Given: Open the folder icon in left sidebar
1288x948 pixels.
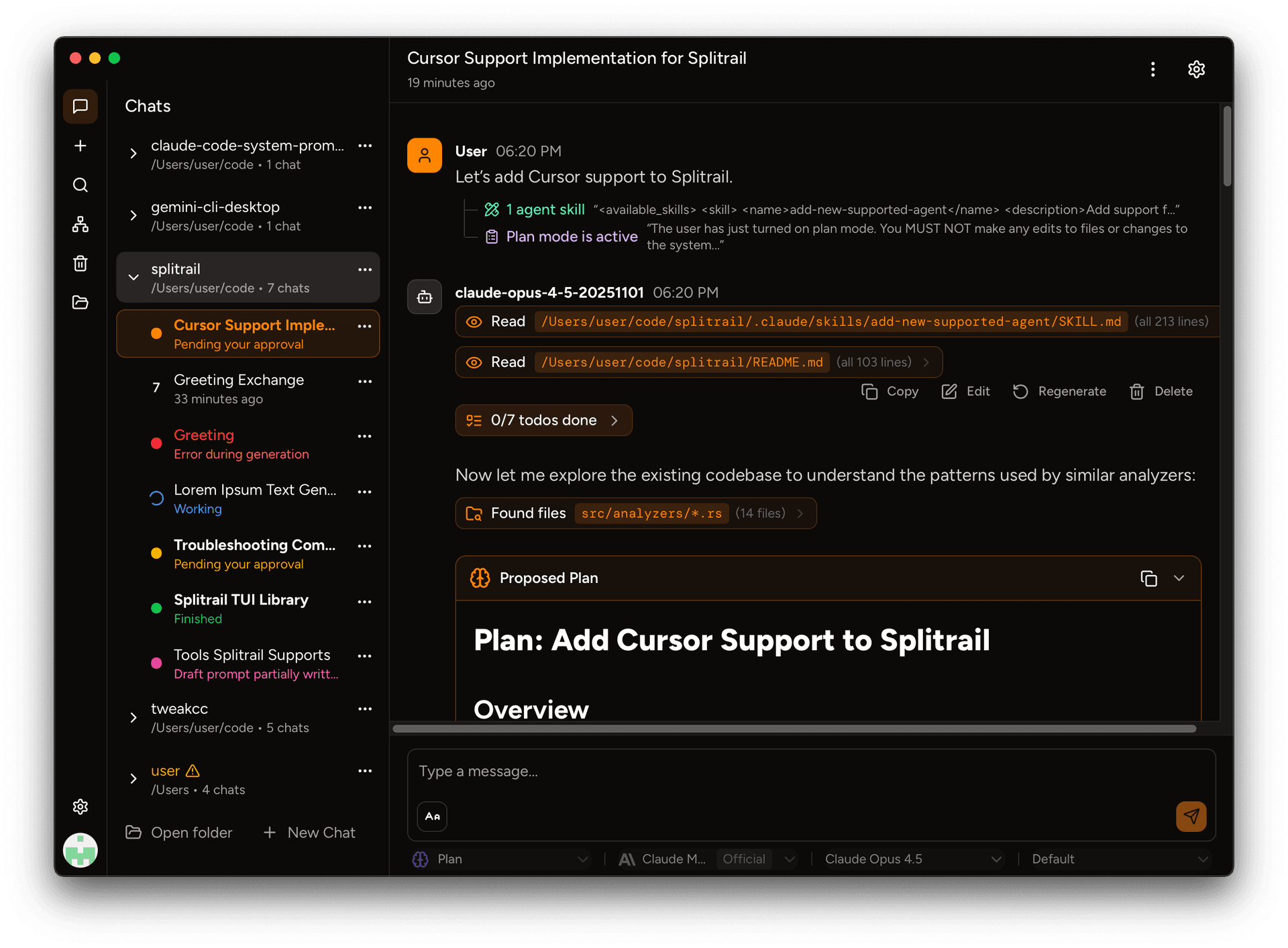Looking at the screenshot, I should point(80,303).
